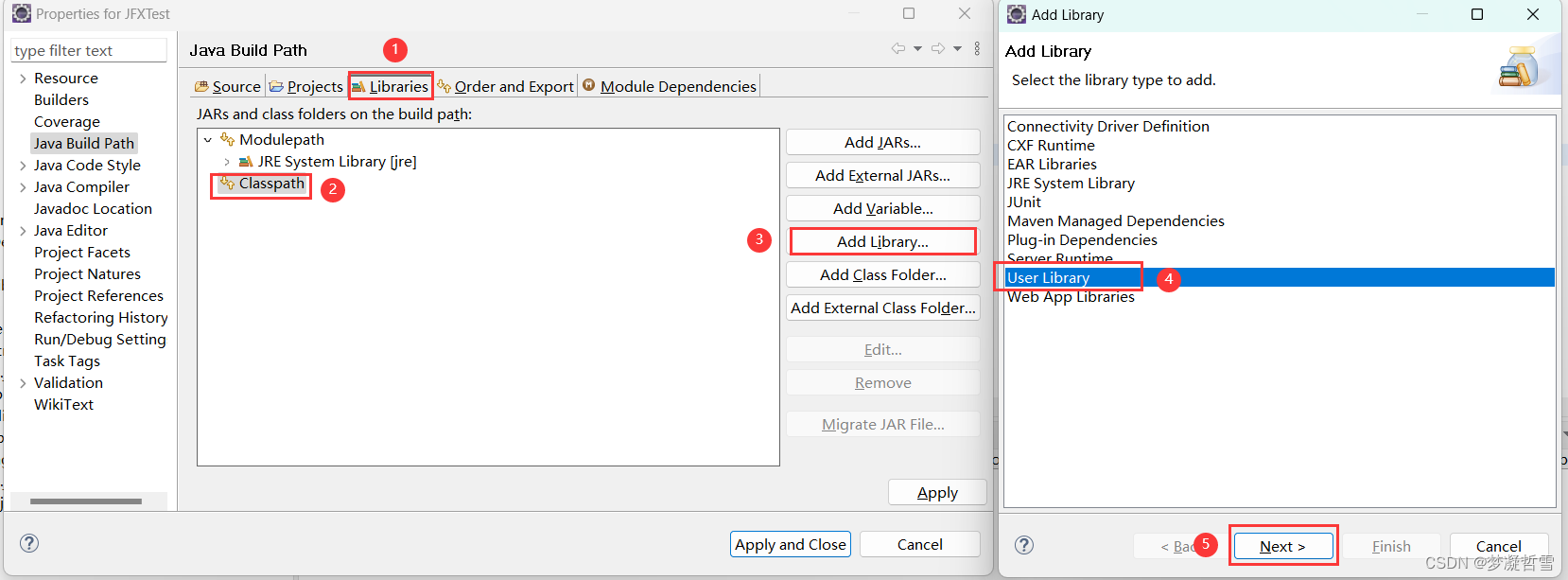Click Add External JARs... button
Image resolution: width=1568 pixels, height=580 pixels.
coord(882,175)
